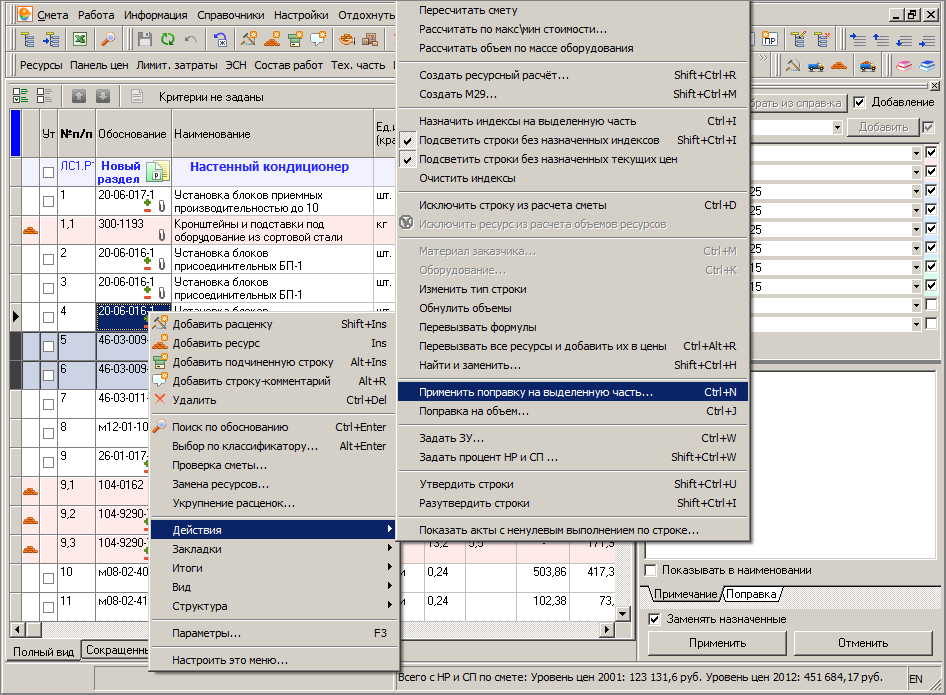Click the magnifying glass search toolbar icon
Viewport: 946px width, 695px height.
pos(108,40)
